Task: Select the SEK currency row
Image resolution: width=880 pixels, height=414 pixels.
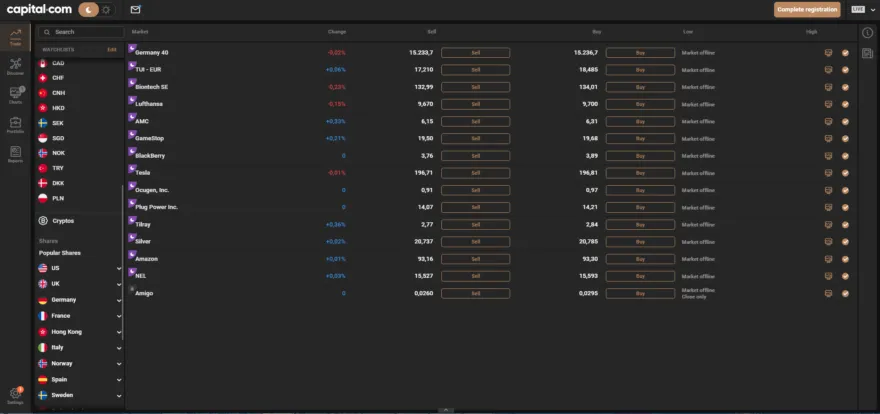Action: [x=79, y=123]
